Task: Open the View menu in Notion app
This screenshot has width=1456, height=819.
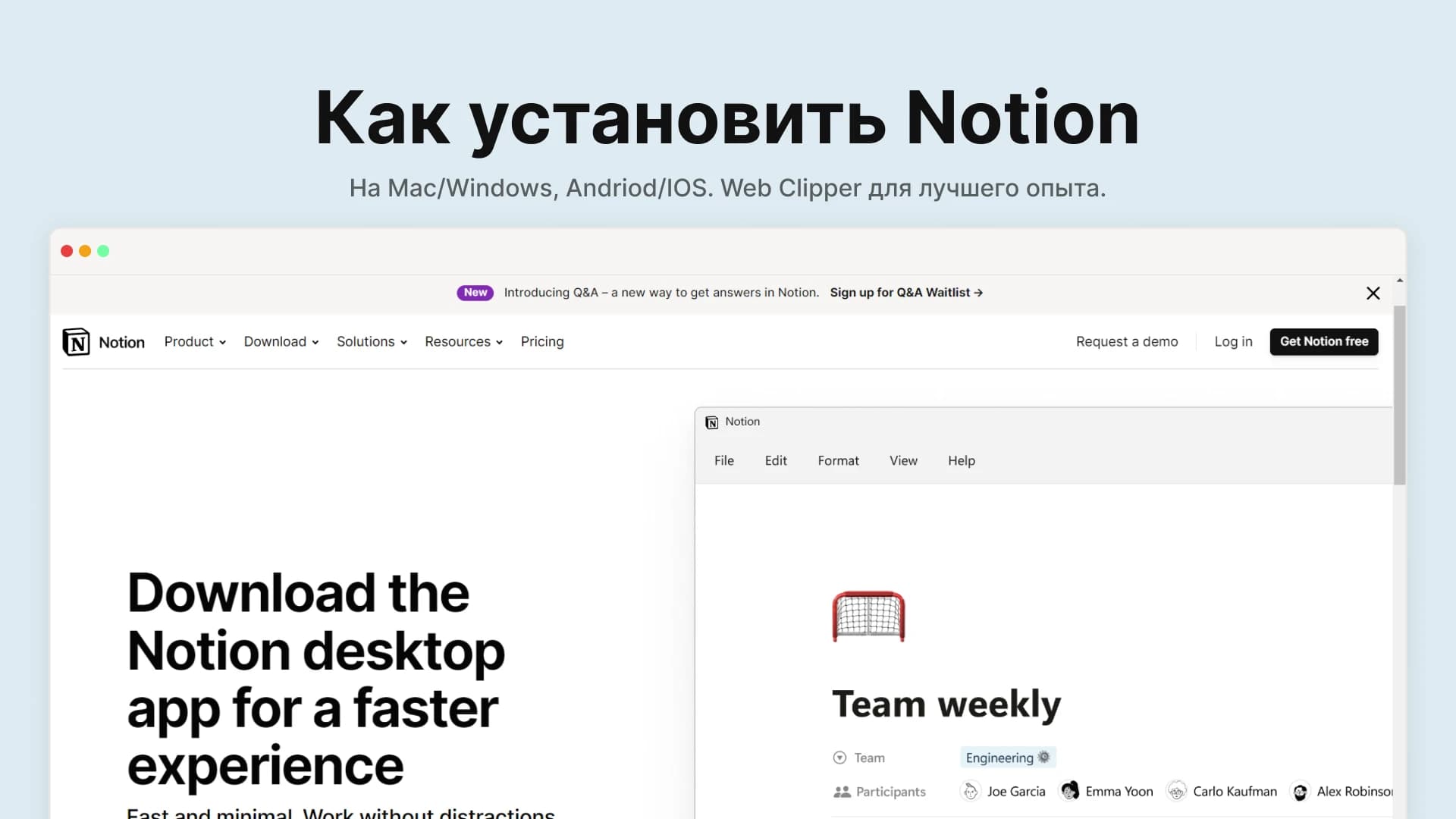Action: pos(903,461)
